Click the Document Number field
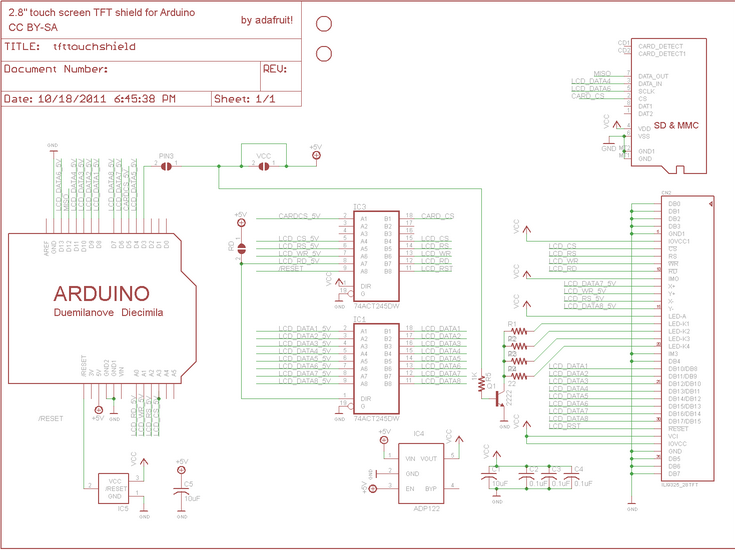The image size is (735, 550). (131, 75)
